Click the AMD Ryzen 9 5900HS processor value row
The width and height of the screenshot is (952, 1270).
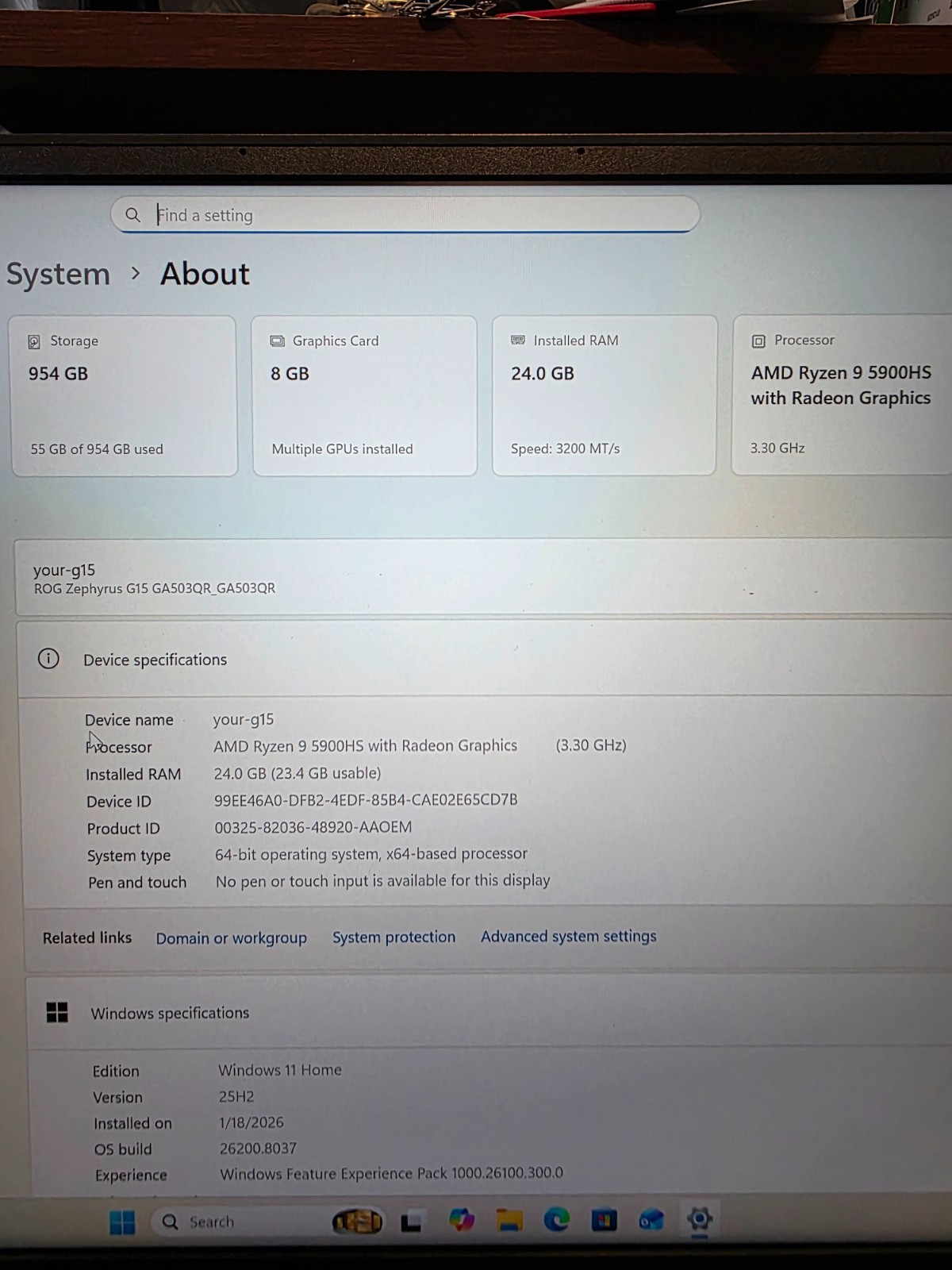tap(365, 746)
